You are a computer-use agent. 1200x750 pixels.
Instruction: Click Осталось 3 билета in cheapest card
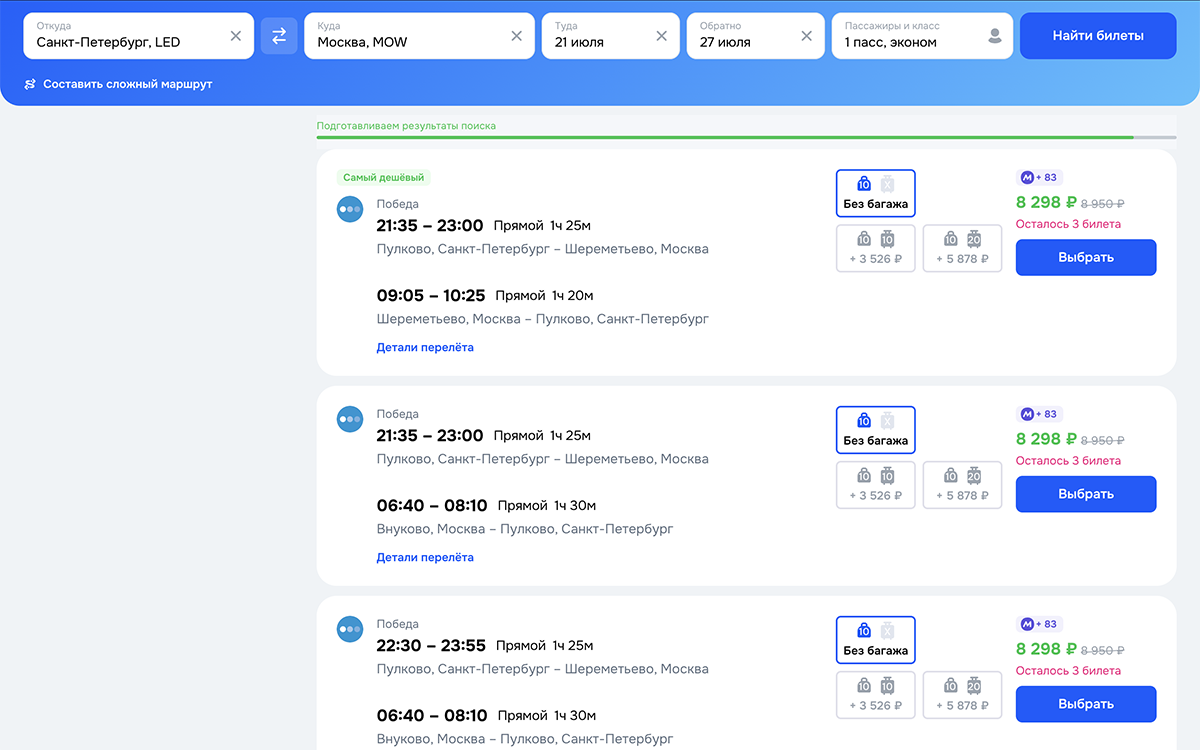pyautogui.click(x=1068, y=224)
